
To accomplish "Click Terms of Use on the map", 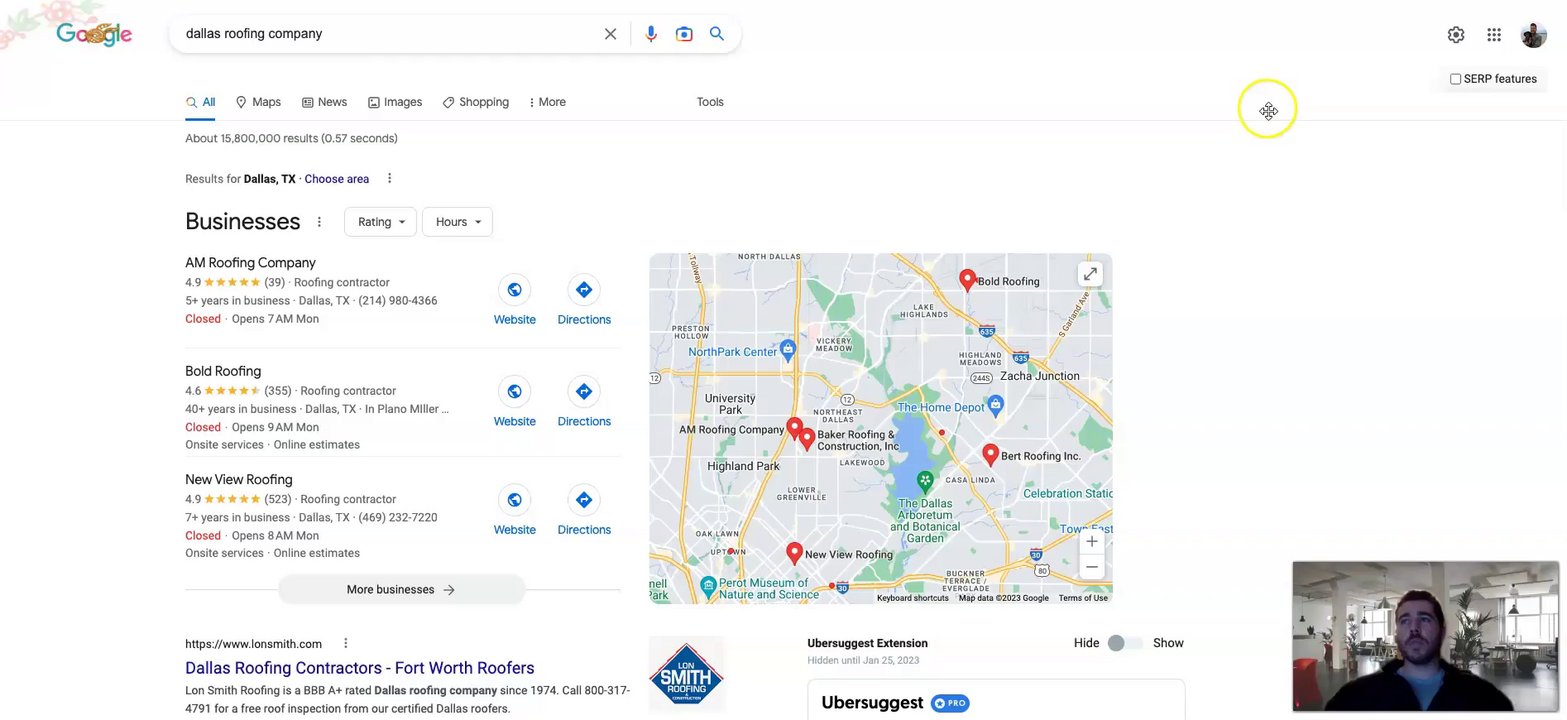I will [x=1083, y=598].
